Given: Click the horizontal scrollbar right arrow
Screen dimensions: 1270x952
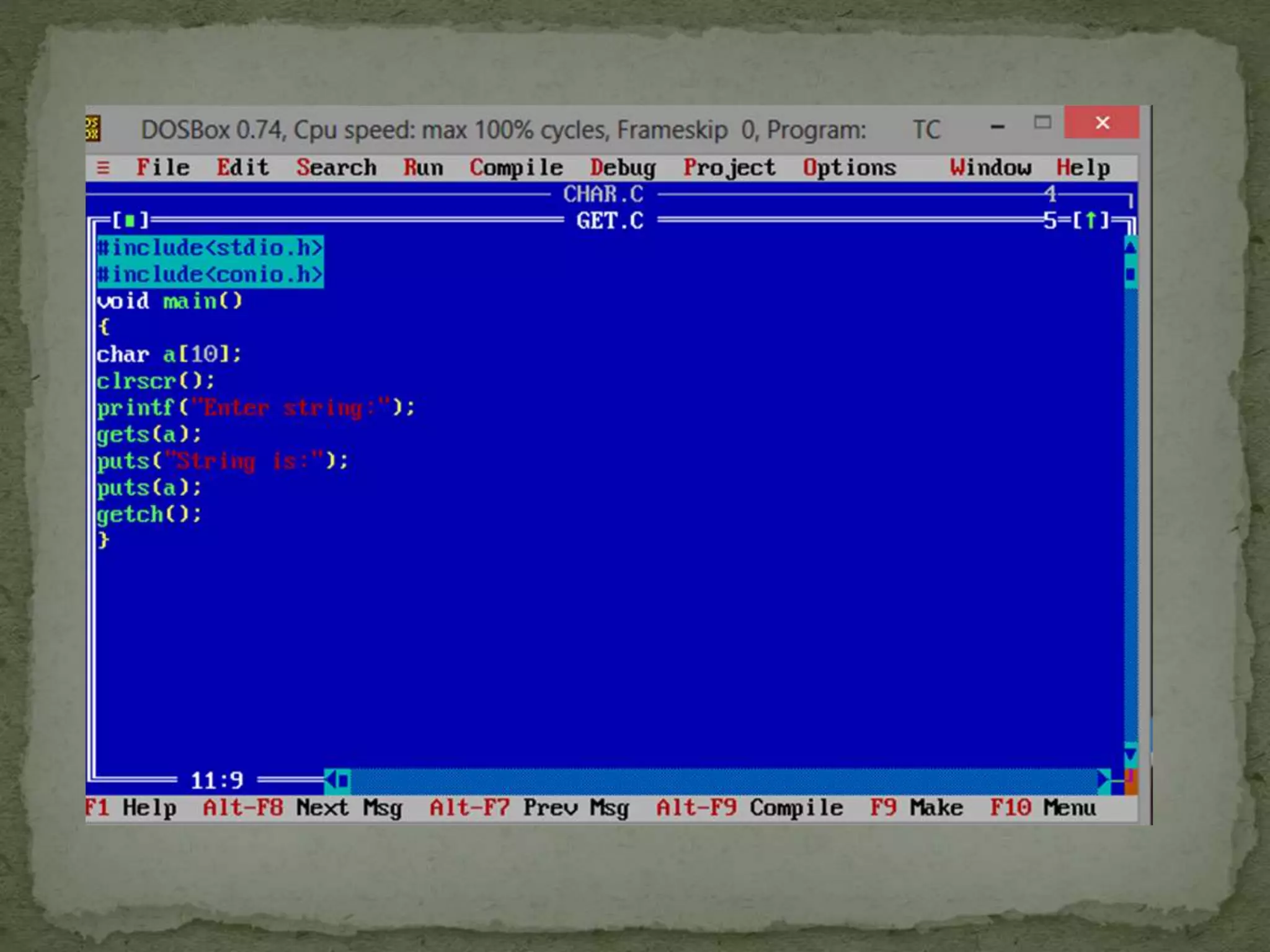Looking at the screenshot, I should pos(1103,780).
